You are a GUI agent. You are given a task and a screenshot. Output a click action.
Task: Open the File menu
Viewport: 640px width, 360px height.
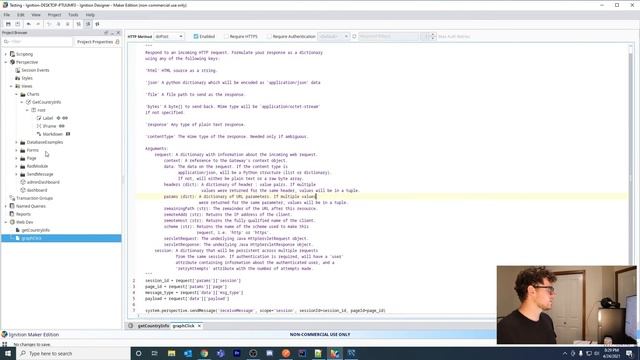pyautogui.click(x=7, y=15)
